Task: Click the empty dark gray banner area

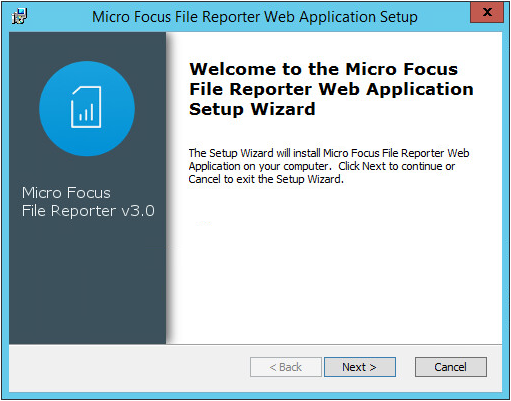Action: click(x=87, y=283)
